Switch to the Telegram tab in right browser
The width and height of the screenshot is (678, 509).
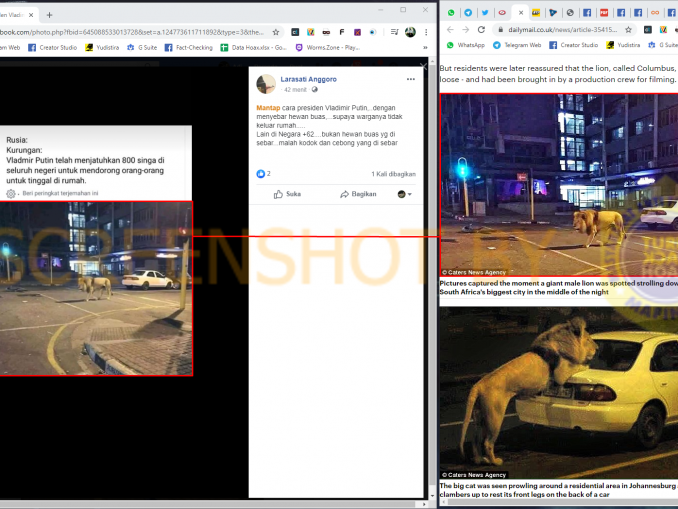coord(468,13)
